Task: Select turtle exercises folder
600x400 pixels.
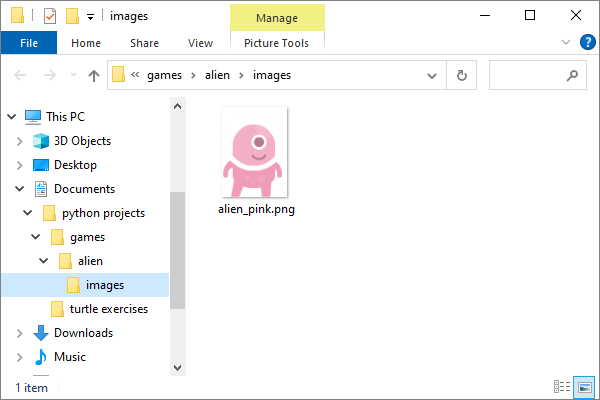Action: pyautogui.click(x=109, y=309)
